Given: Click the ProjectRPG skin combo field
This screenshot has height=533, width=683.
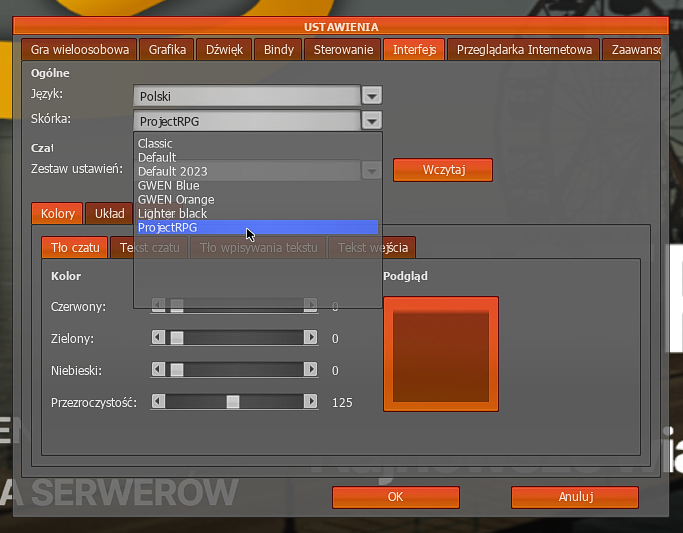Looking at the screenshot, I should coord(247,121).
